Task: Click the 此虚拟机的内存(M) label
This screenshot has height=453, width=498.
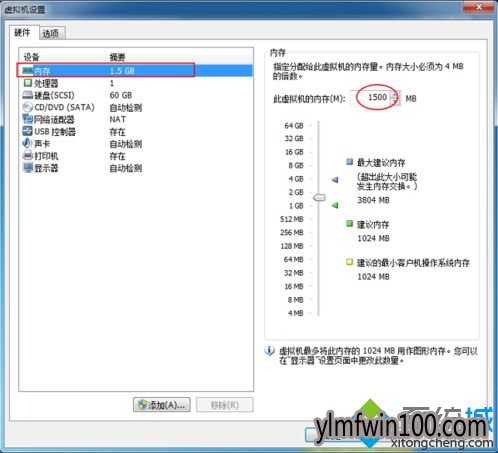Action: coord(309,99)
